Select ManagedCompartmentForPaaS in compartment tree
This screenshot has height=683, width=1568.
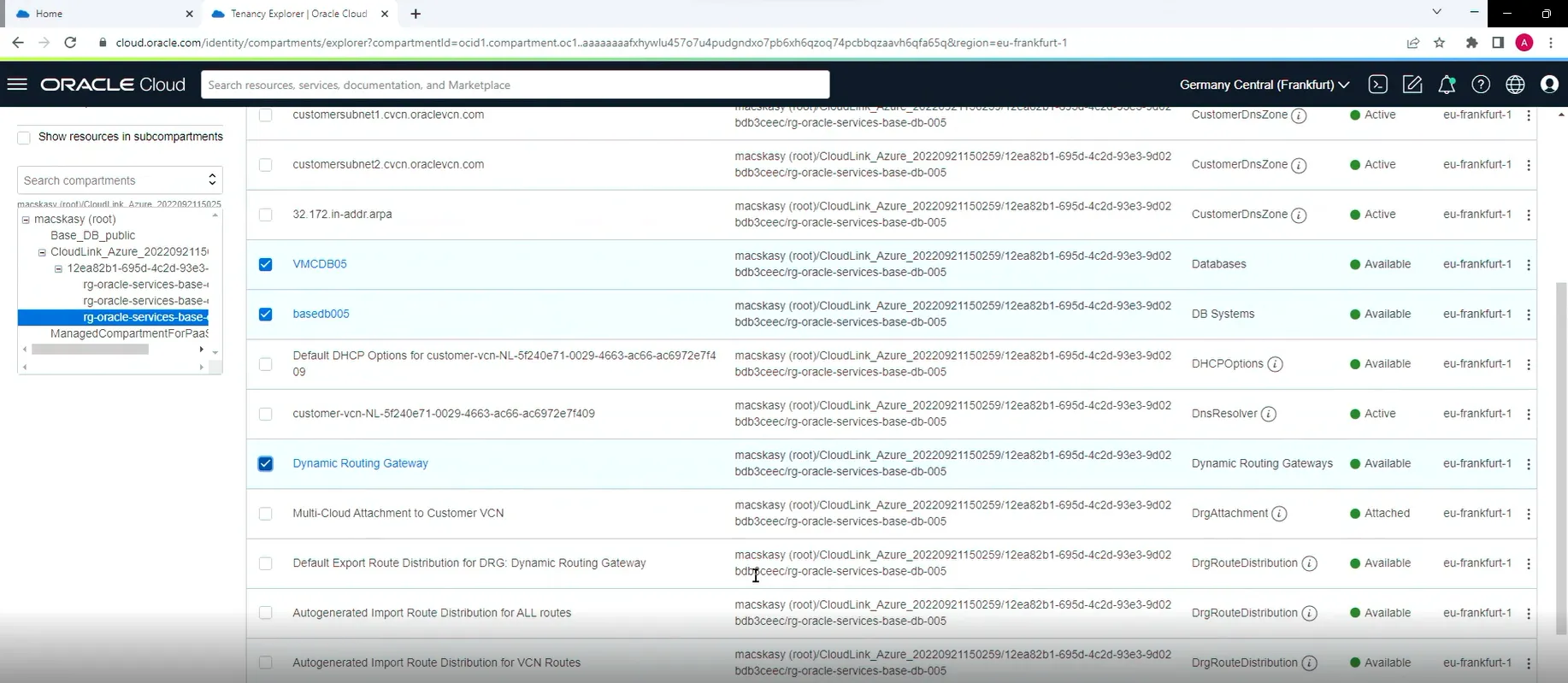(129, 333)
